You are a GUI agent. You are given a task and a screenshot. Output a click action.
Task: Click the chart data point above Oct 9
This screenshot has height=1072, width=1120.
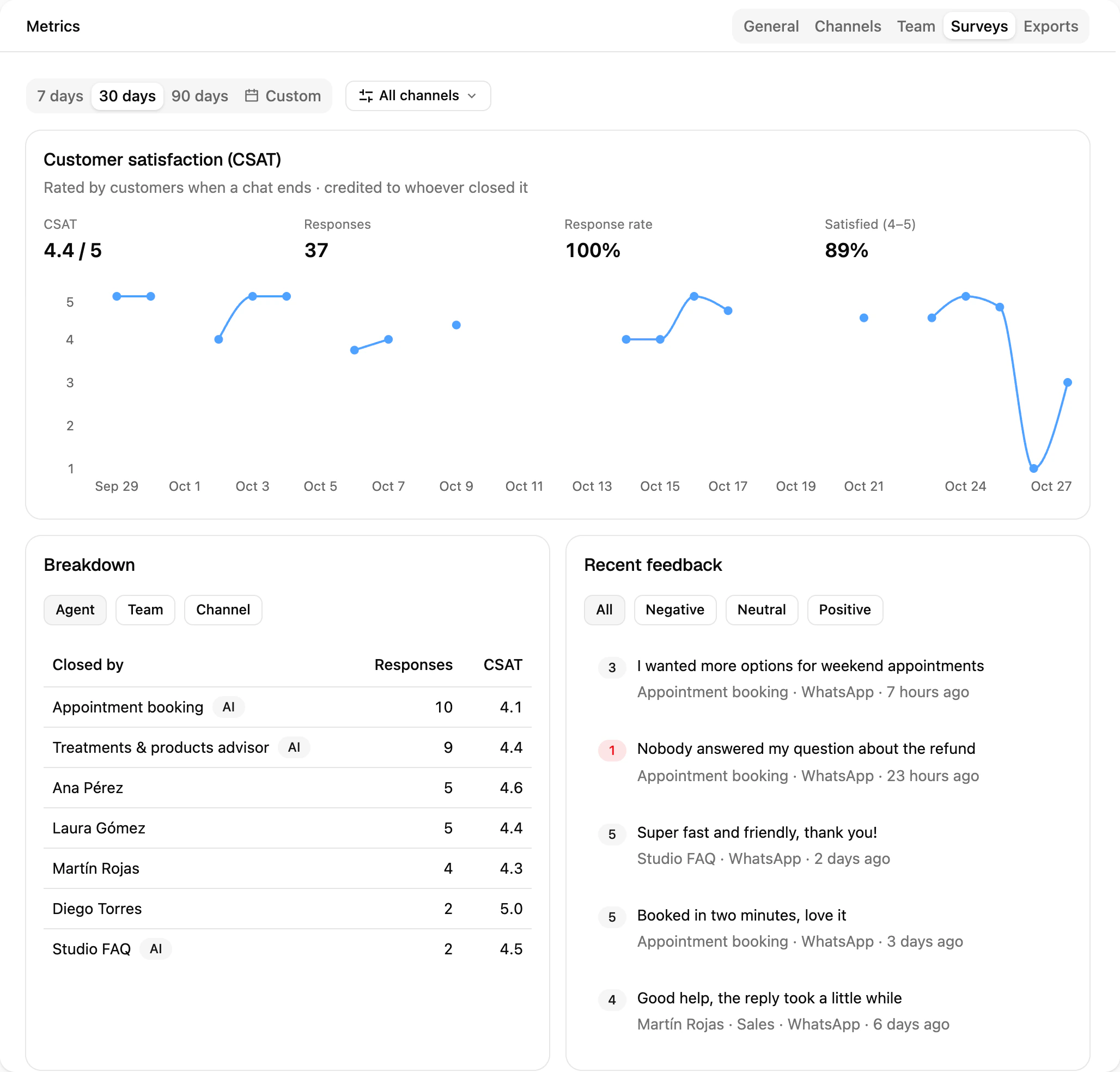point(456,325)
